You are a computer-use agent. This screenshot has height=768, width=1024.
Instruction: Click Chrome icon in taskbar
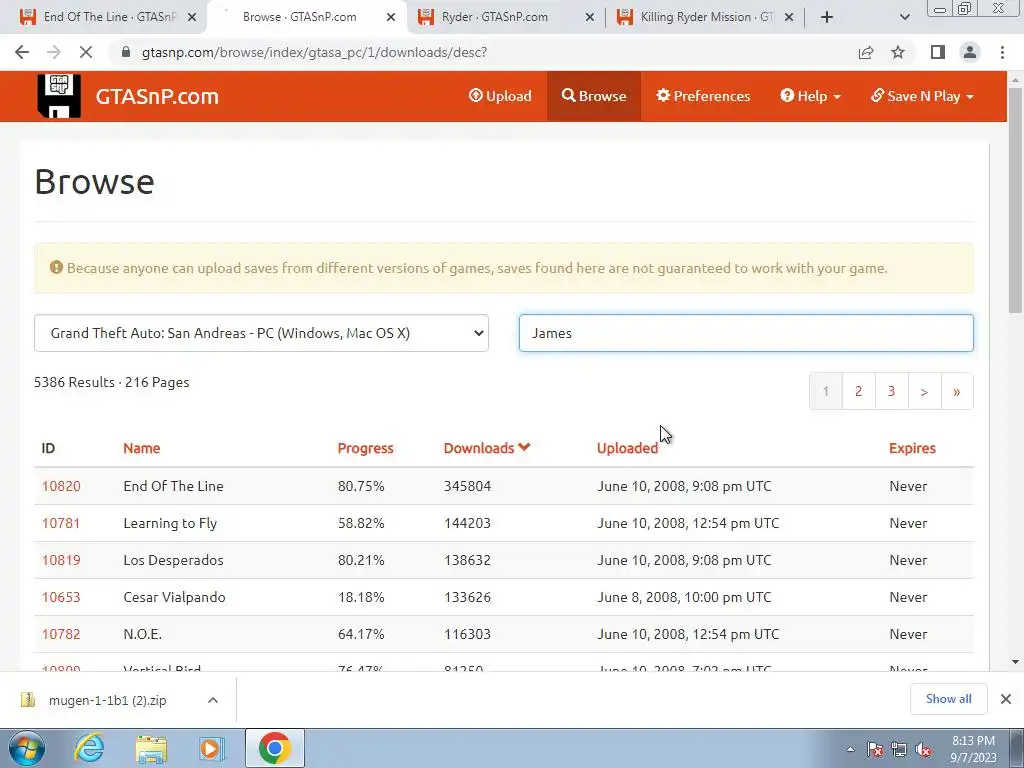274,748
